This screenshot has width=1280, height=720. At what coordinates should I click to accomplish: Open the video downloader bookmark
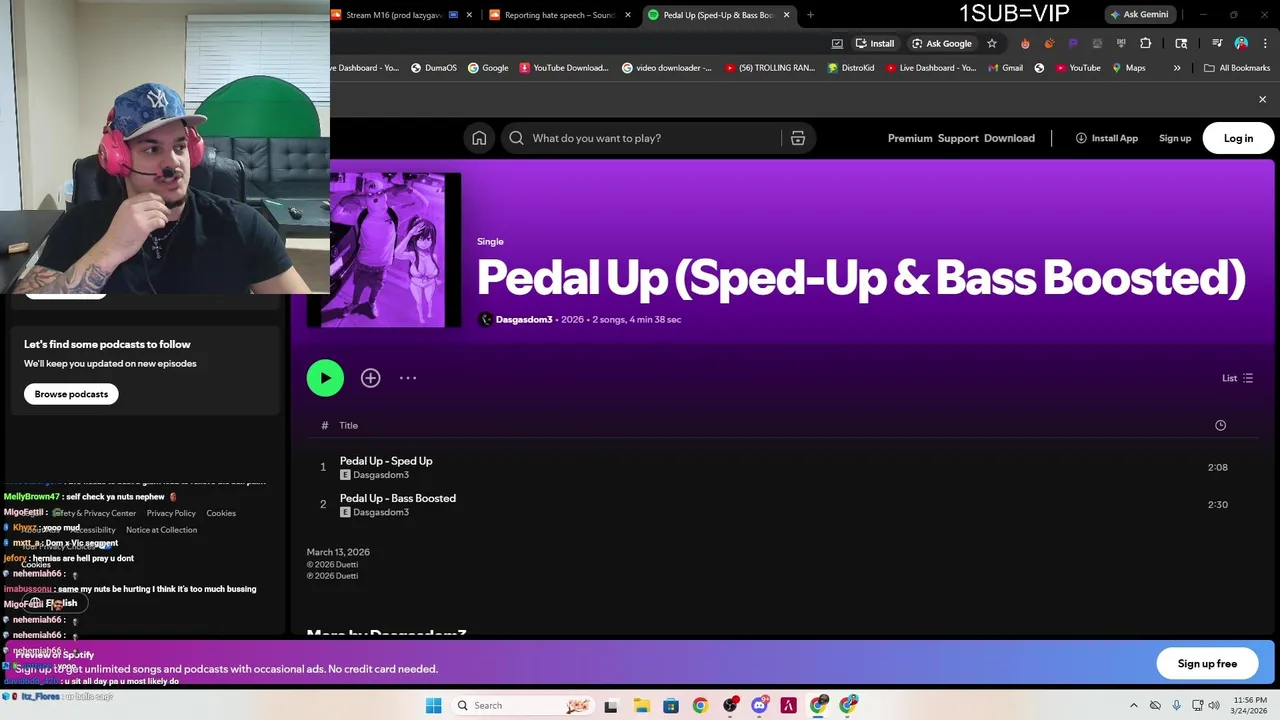[x=667, y=68]
